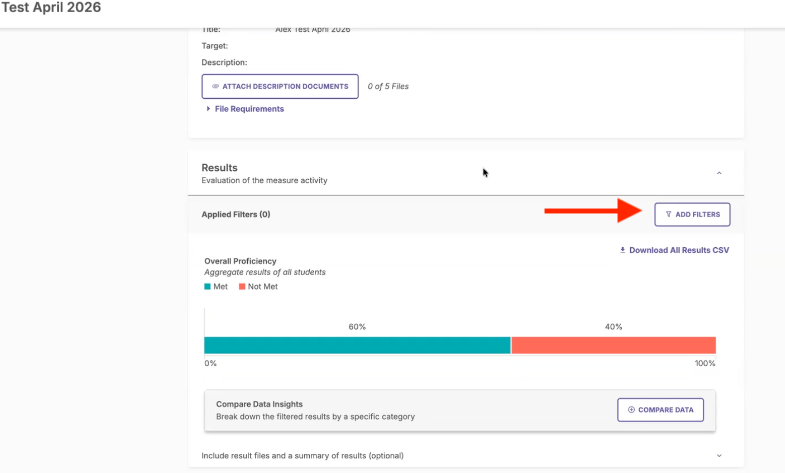This screenshot has width=785, height=473.
Task: Click the 0% axis label
Action: 210,363
